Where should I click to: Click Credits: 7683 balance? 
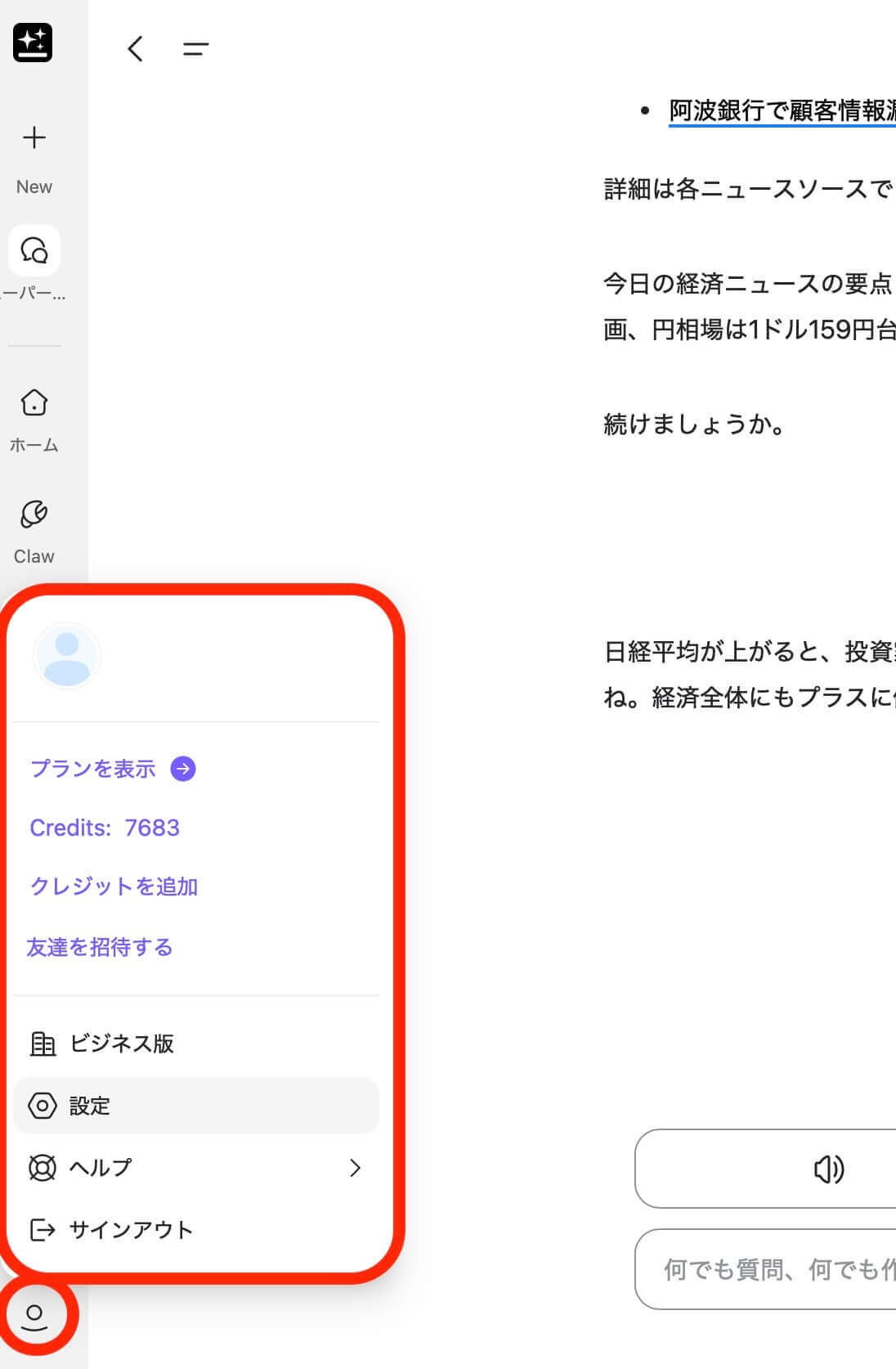pyautogui.click(x=105, y=828)
